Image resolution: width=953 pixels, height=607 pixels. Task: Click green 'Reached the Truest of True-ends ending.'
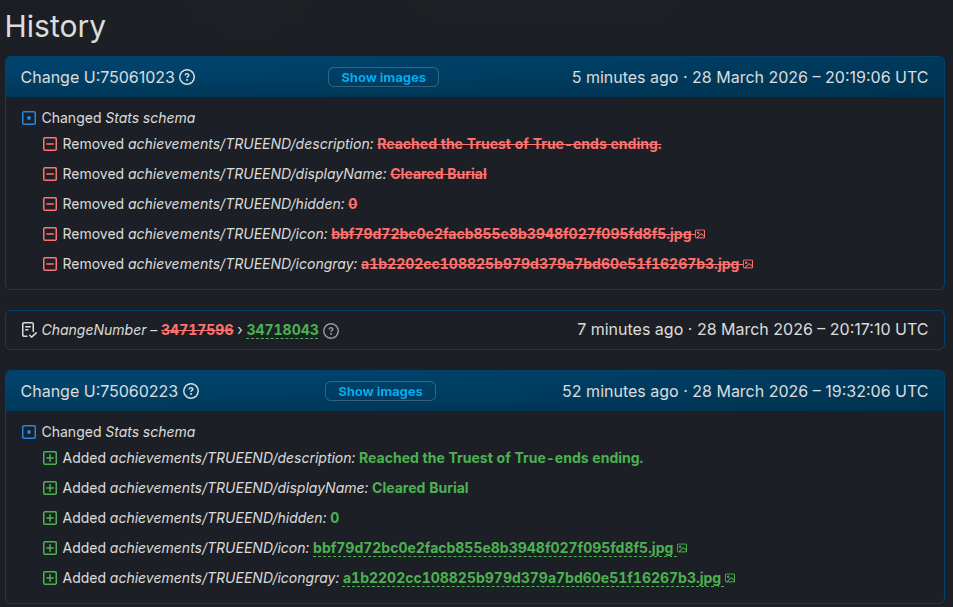(501, 458)
